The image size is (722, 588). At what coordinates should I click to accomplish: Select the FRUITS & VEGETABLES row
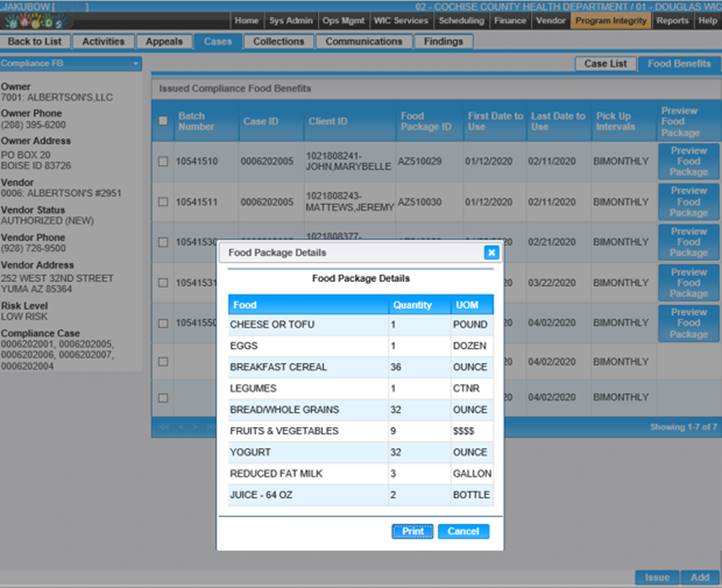point(361,431)
